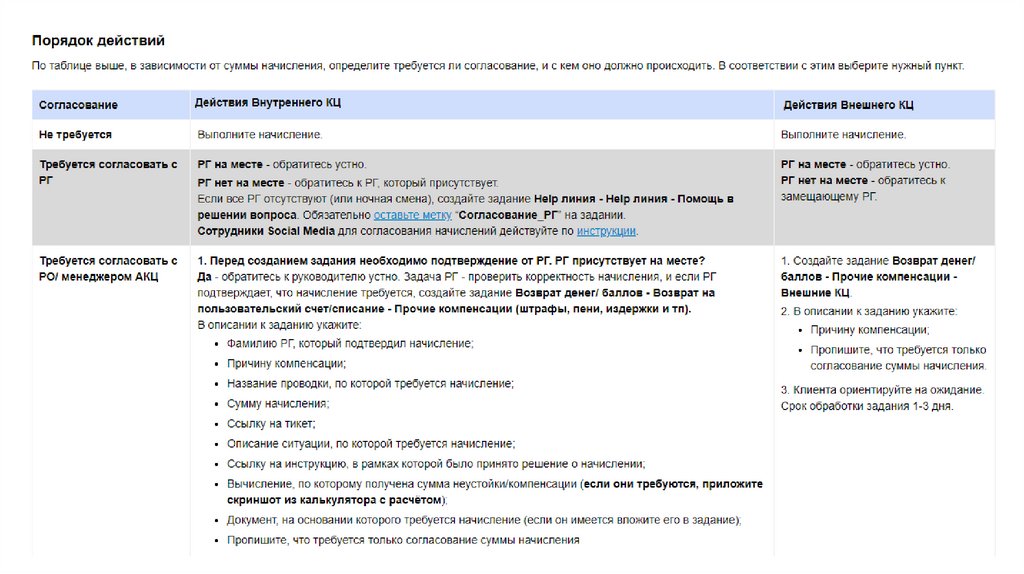The height and width of the screenshot is (574, 1024).
Task: Click "В описании к заданию укажите:" in Внутреннего КЦ column
Action: (x=279, y=325)
